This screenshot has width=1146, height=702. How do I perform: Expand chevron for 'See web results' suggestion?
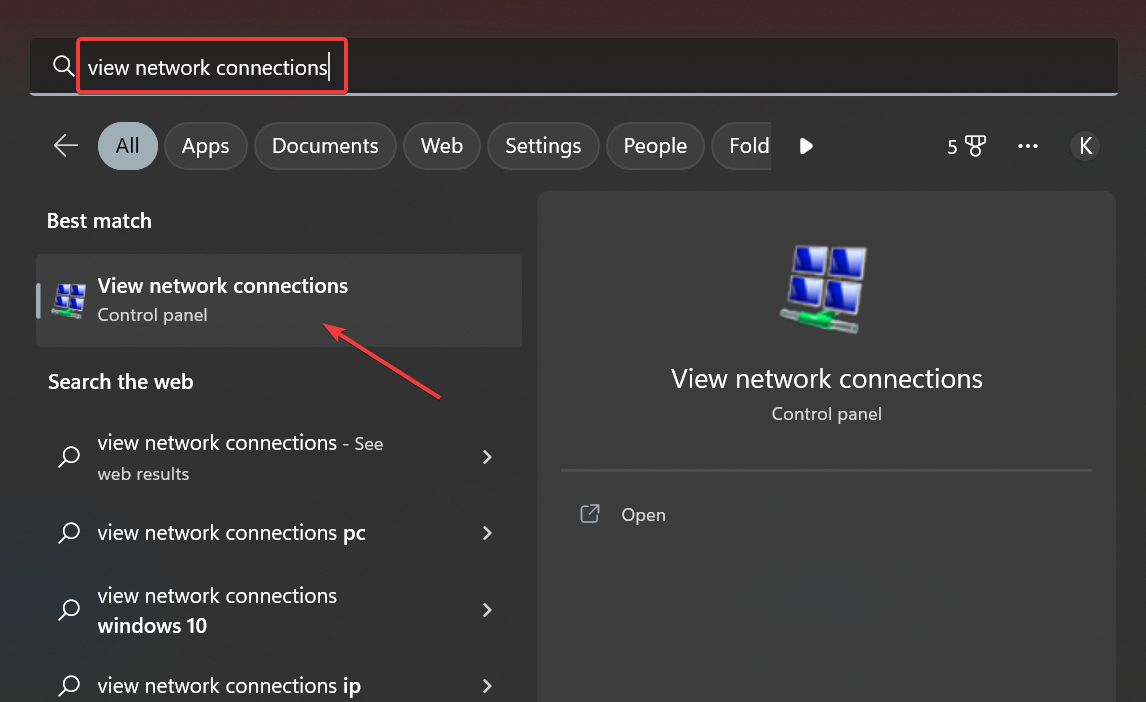click(x=487, y=457)
